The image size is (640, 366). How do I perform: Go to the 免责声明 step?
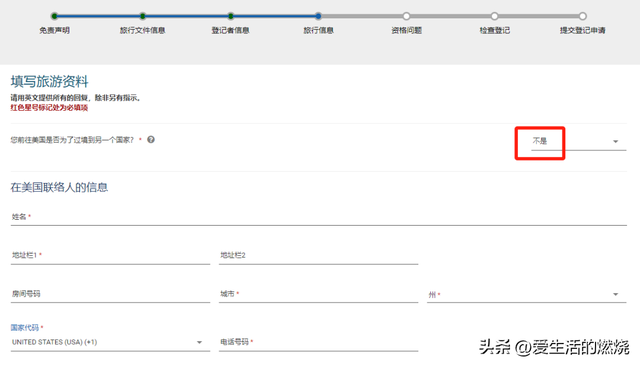pos(54,24)
